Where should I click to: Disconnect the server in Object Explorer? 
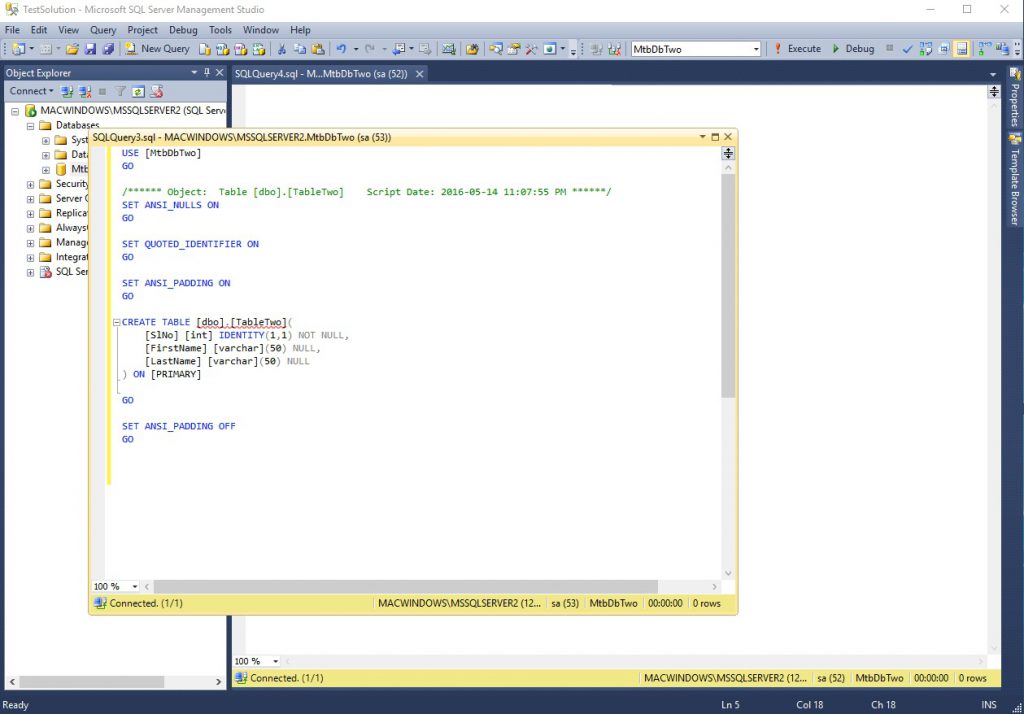coord(84,91)
